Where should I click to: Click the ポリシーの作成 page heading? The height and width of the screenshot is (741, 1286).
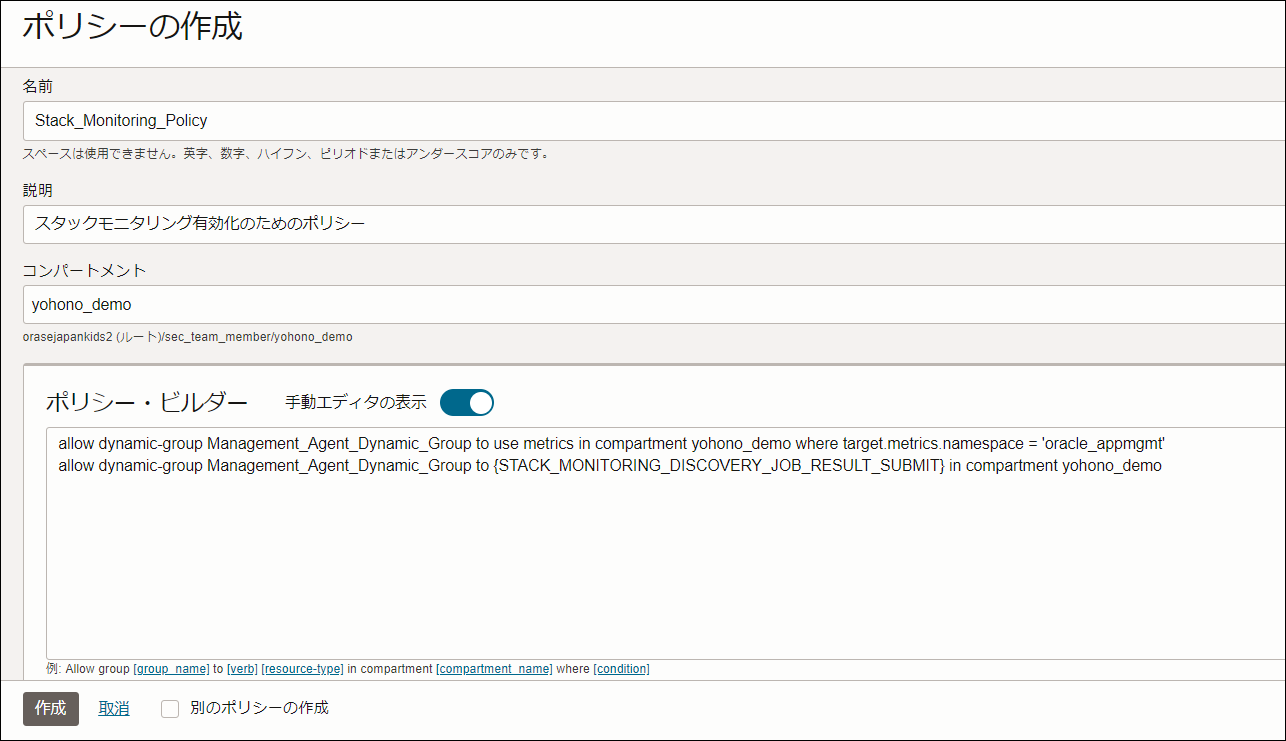[132, 27]
